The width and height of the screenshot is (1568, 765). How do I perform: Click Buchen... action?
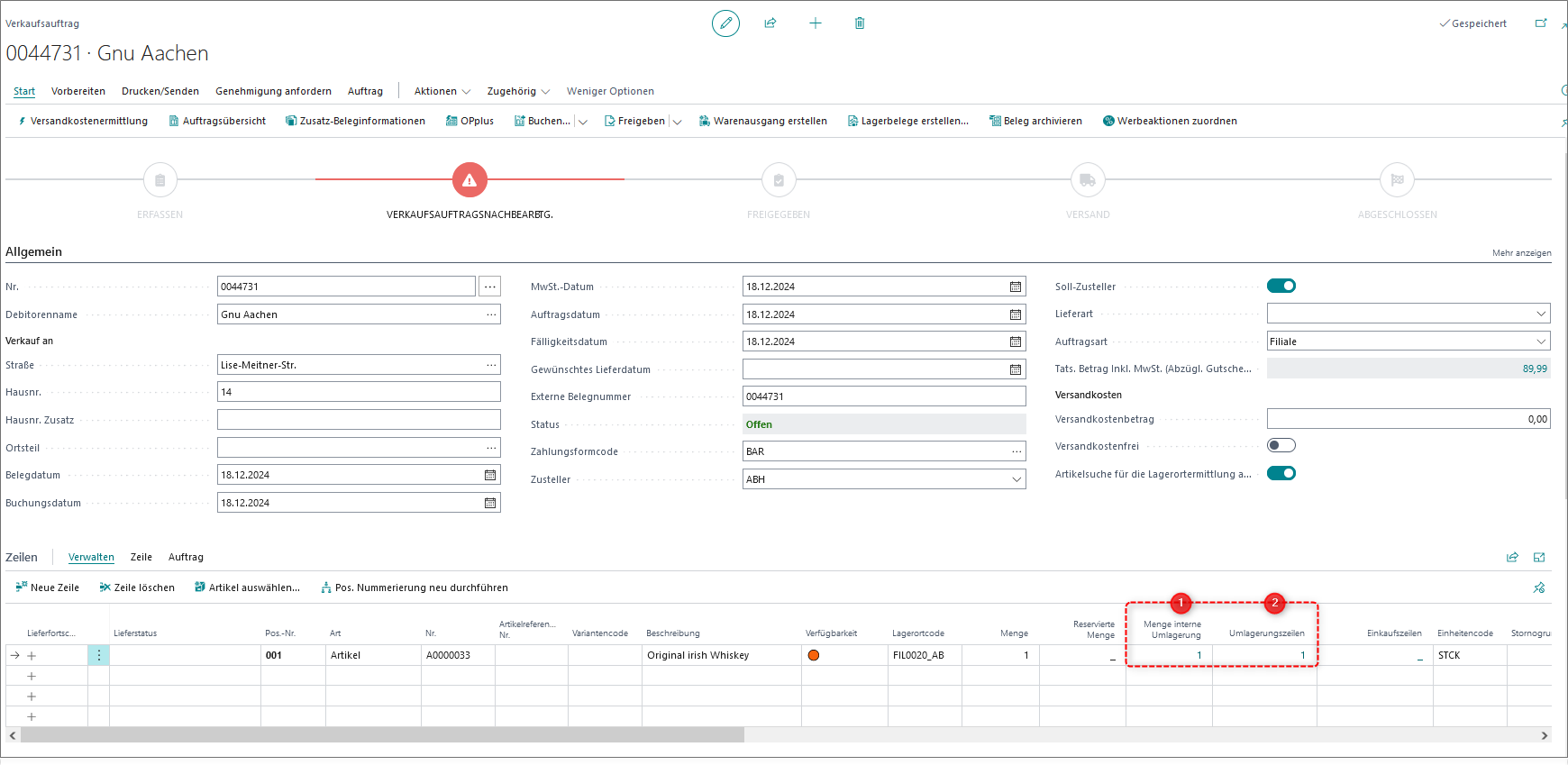[x=542, y=121]
